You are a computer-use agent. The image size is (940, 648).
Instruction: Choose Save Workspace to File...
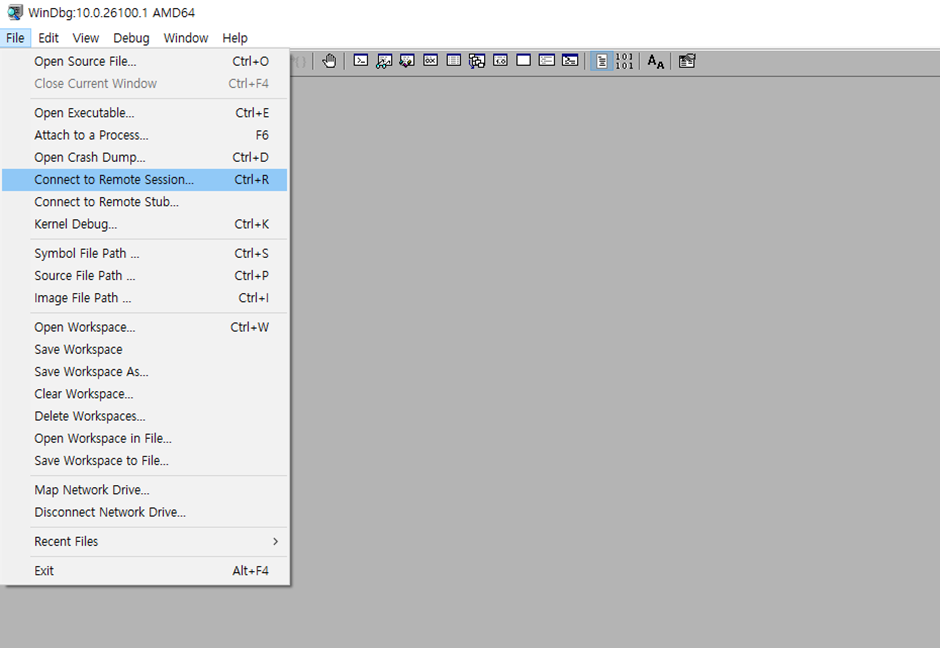144,460
